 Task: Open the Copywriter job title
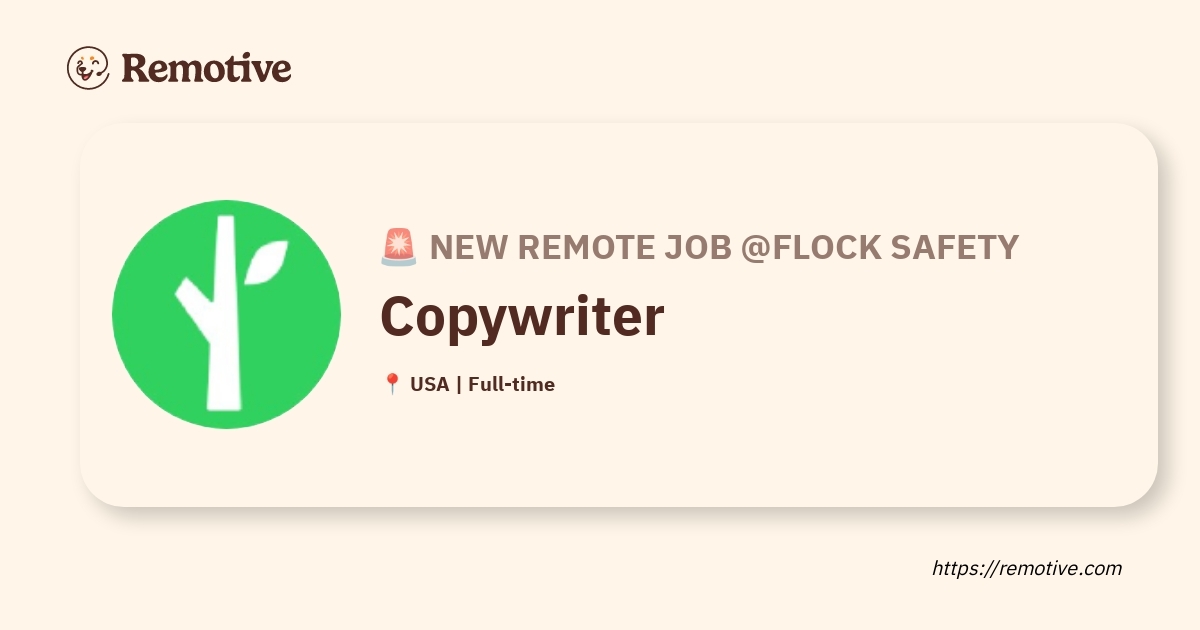(522, 317)
